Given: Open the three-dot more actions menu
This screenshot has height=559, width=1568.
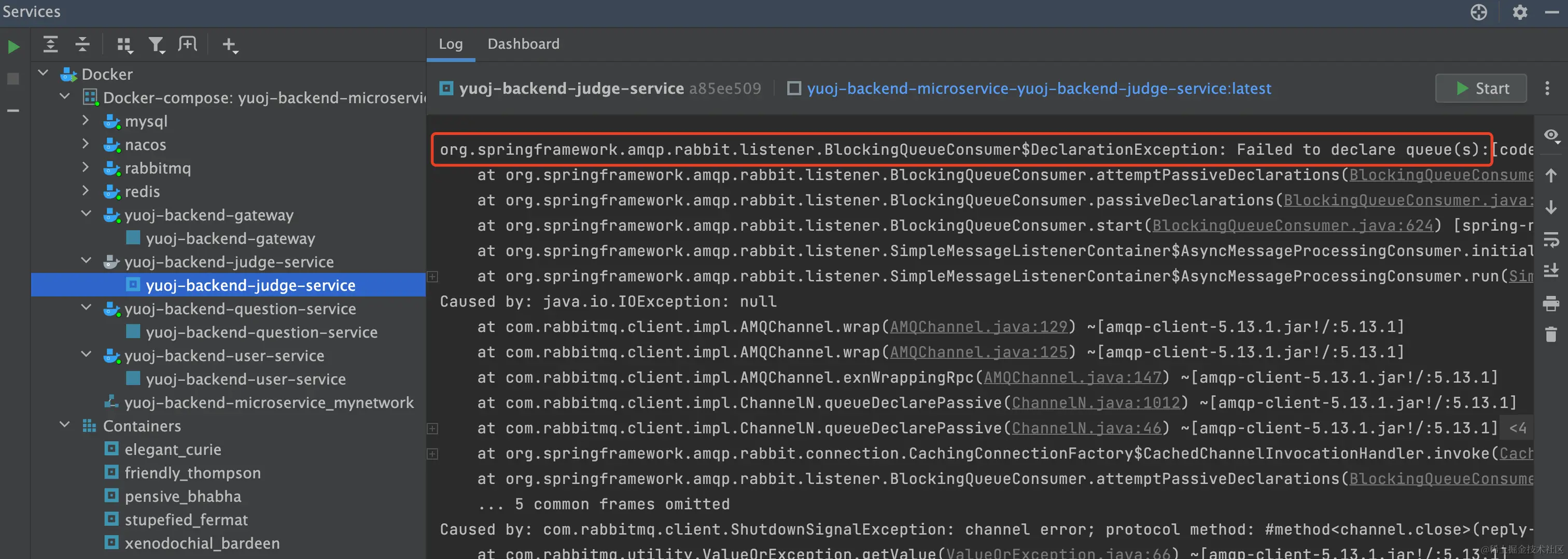Looking at the screenshot, I should click(1547, 88).
